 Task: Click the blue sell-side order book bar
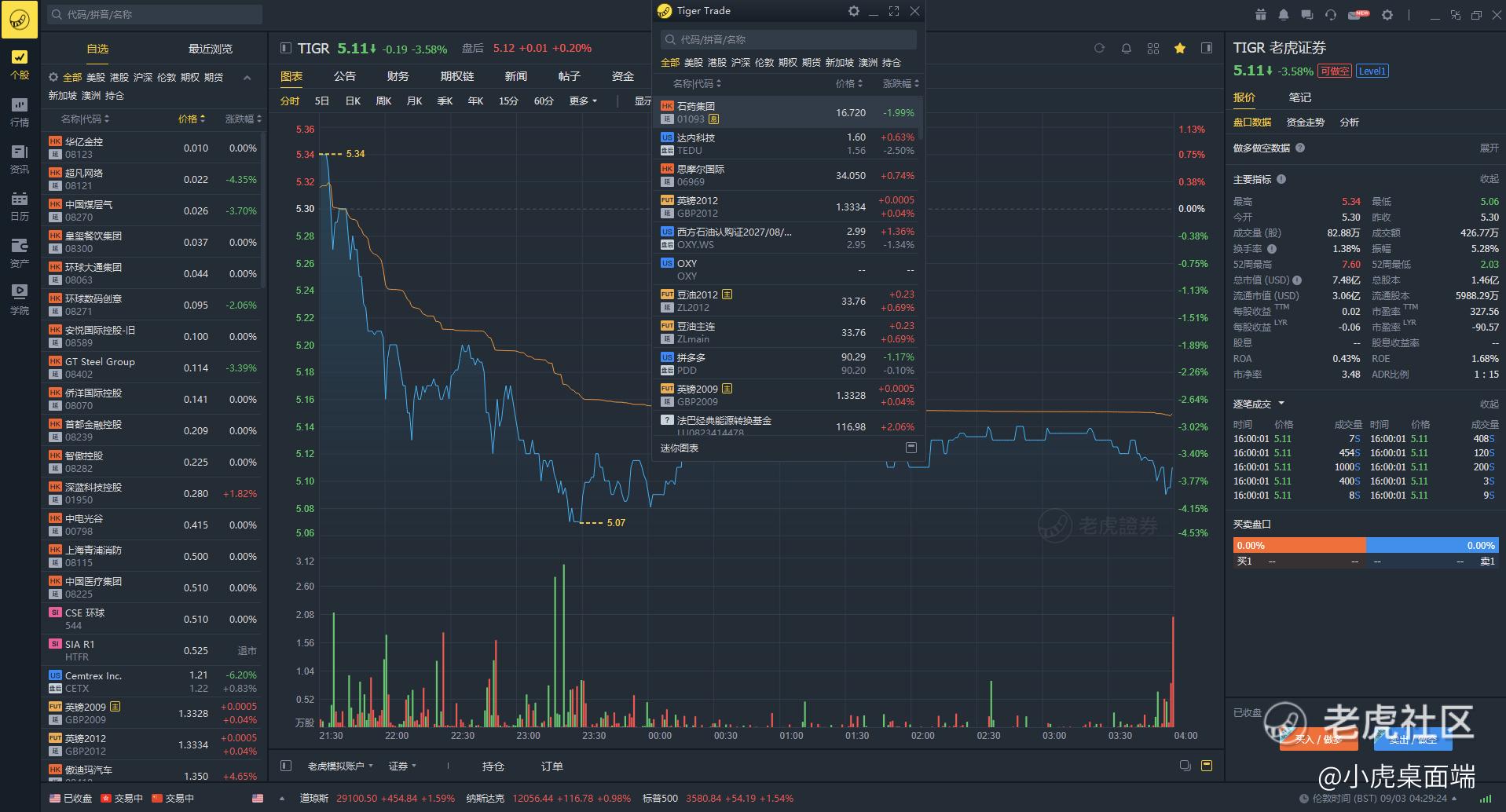[1433, 545]
